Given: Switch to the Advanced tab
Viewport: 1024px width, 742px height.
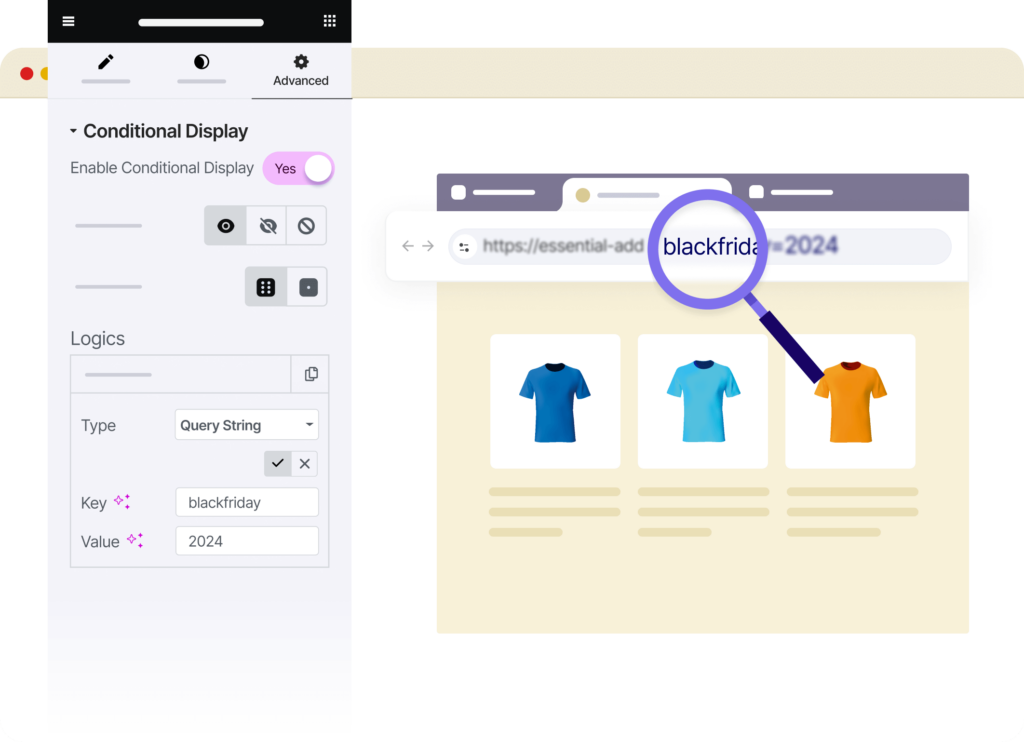Looking at the screenshot, I should coord(301,71).
